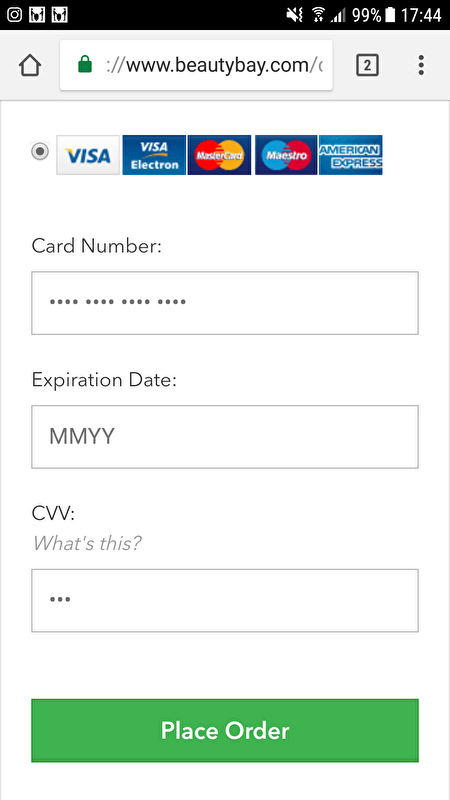
Task: Submit with the green Place Order button
Action: click(x=225, y=731)
